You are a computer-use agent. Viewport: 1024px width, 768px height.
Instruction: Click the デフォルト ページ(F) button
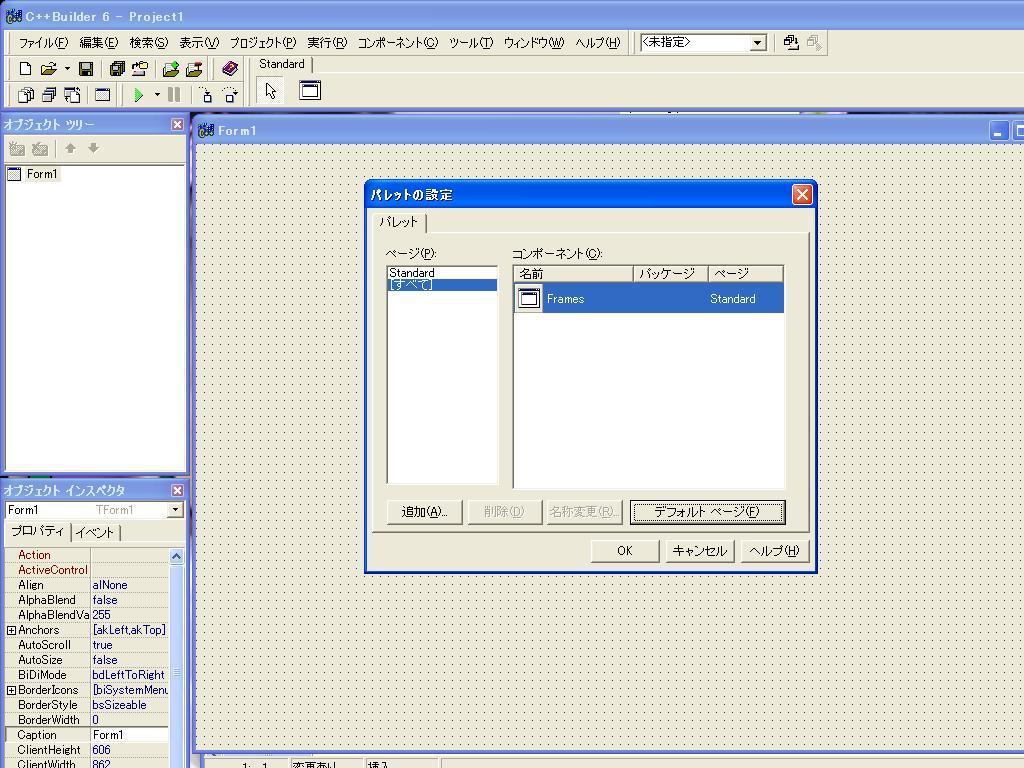click(707, 512)
